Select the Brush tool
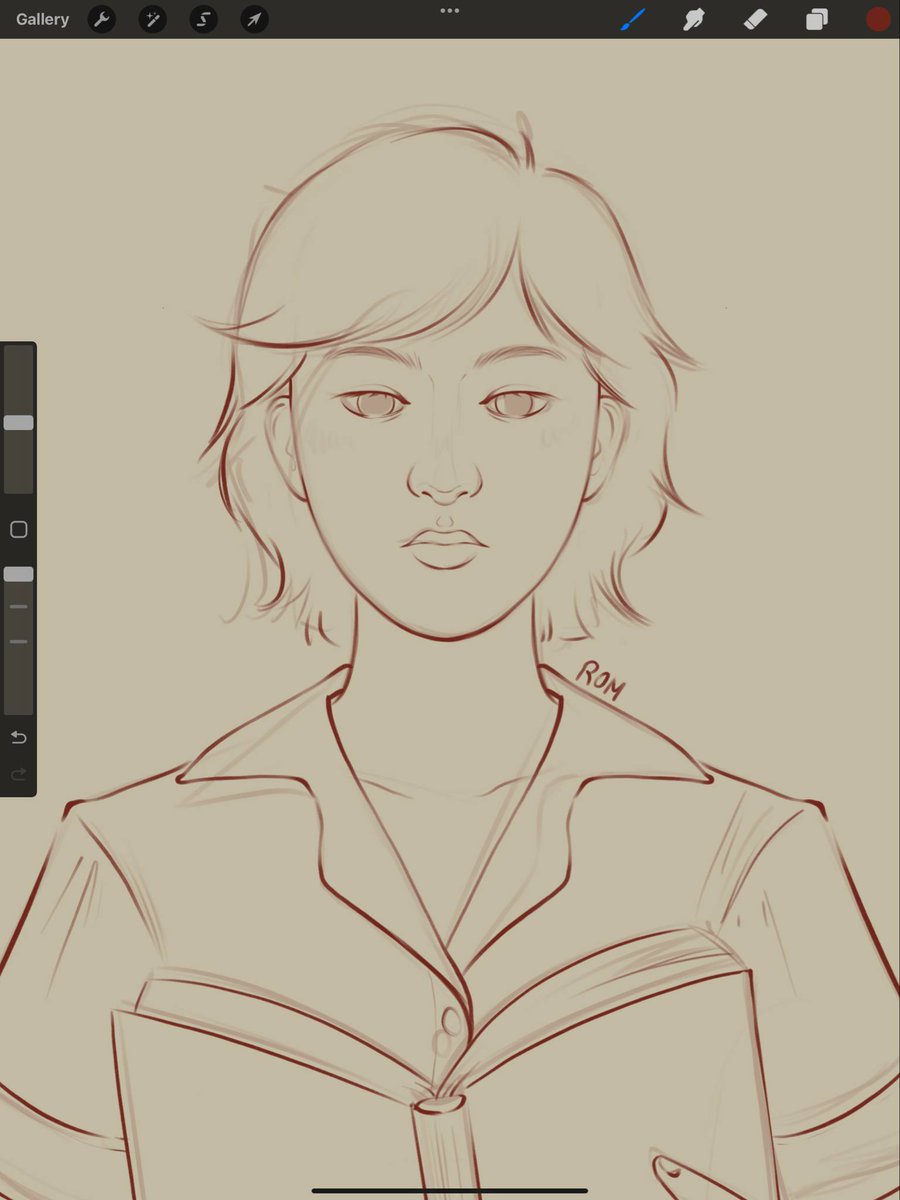900x1200 pixels. [x=633, y=19]
